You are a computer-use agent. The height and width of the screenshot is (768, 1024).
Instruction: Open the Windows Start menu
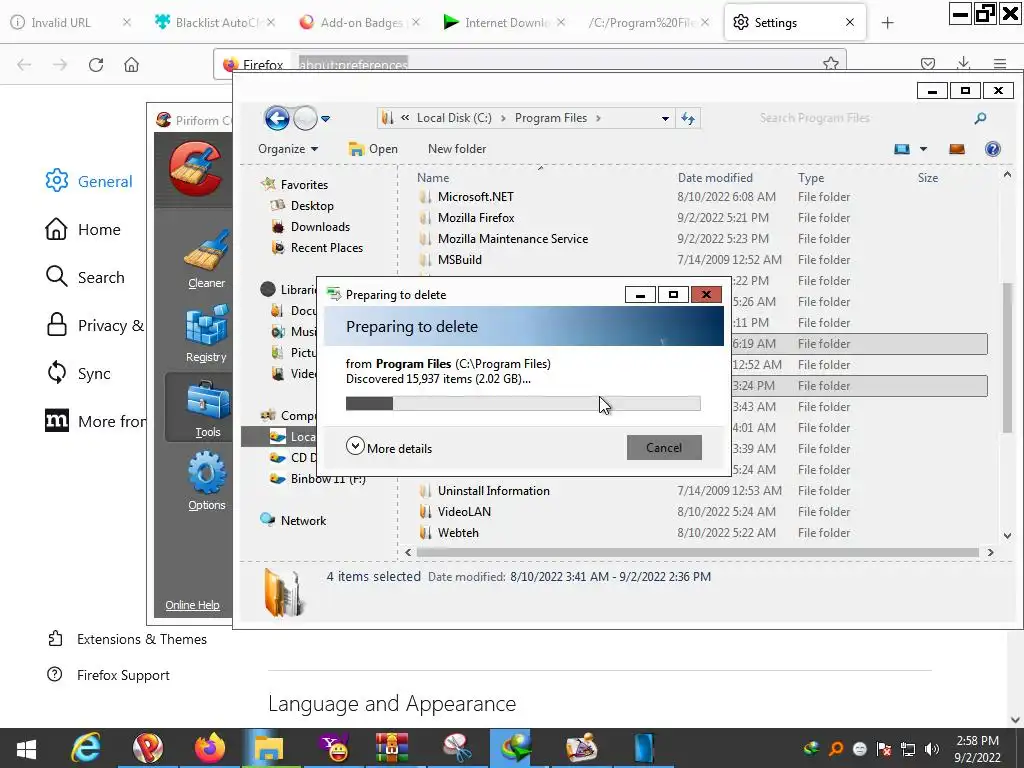point(27,748)
